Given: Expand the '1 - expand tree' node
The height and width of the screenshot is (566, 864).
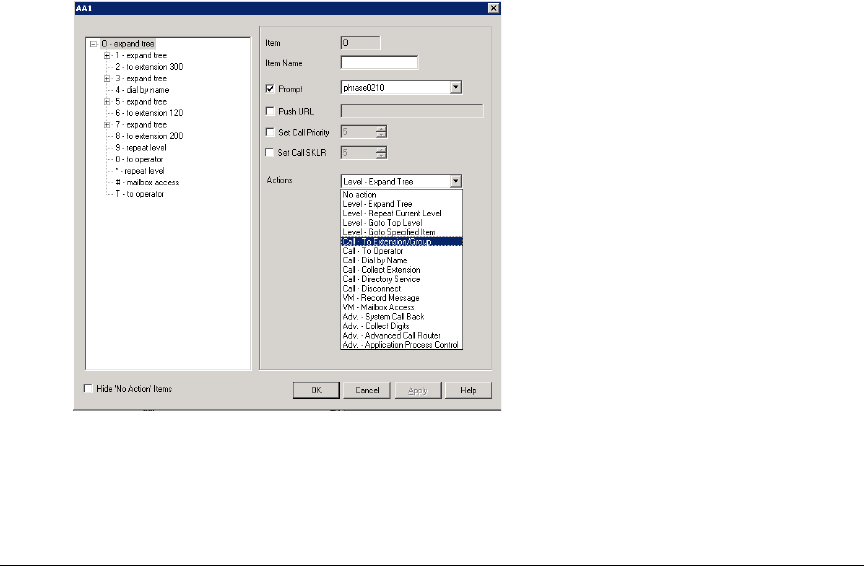Looking at the screenshot, I should click(x=106, y=55).
